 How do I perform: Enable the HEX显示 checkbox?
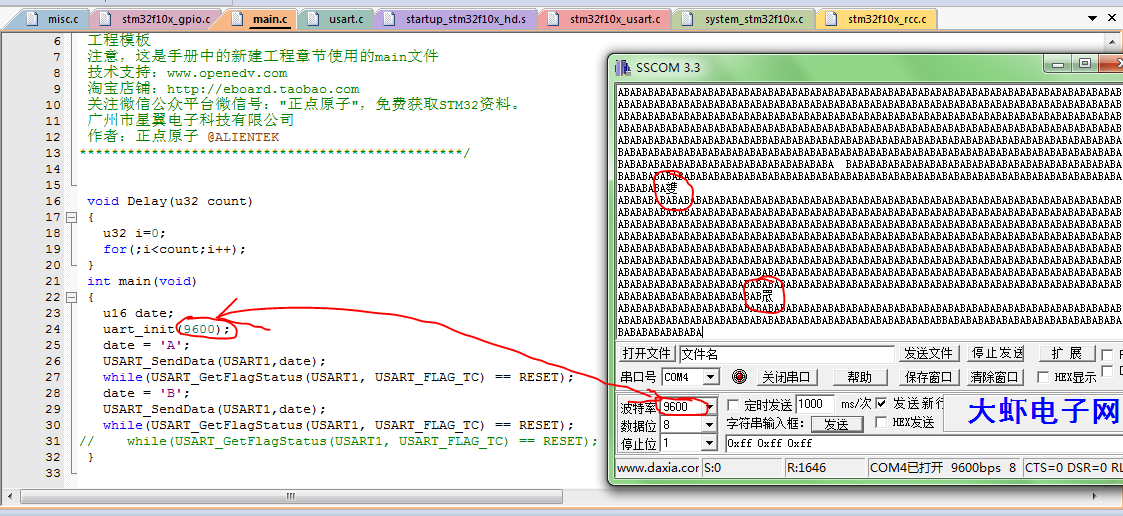(x=1044, y=377)
